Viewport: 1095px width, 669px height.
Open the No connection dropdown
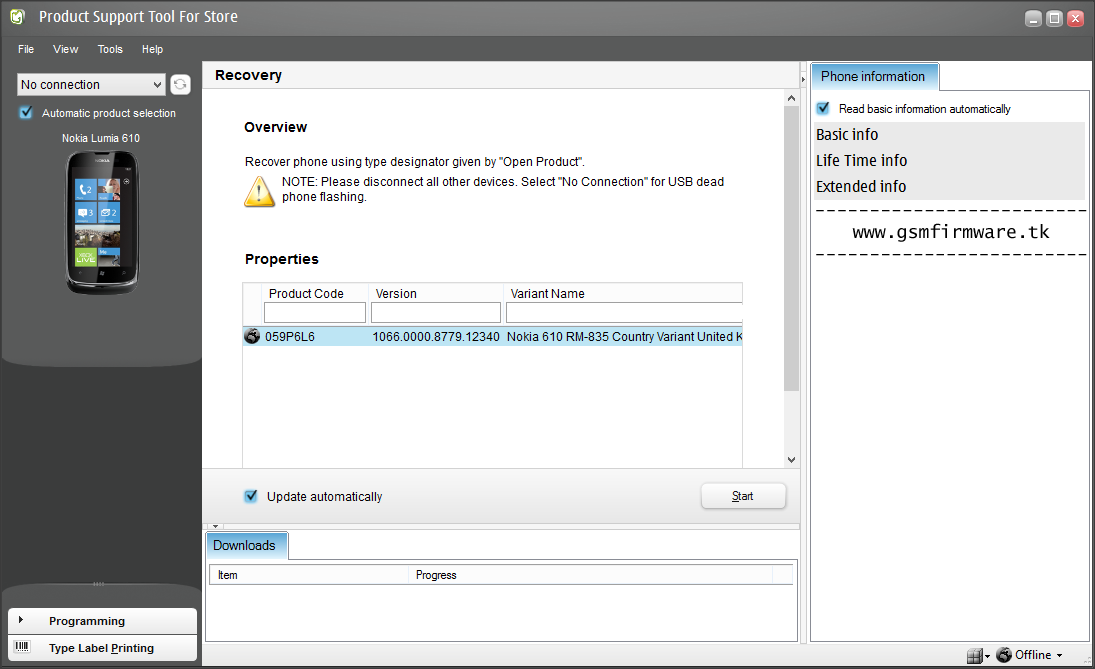coord(91,84)
